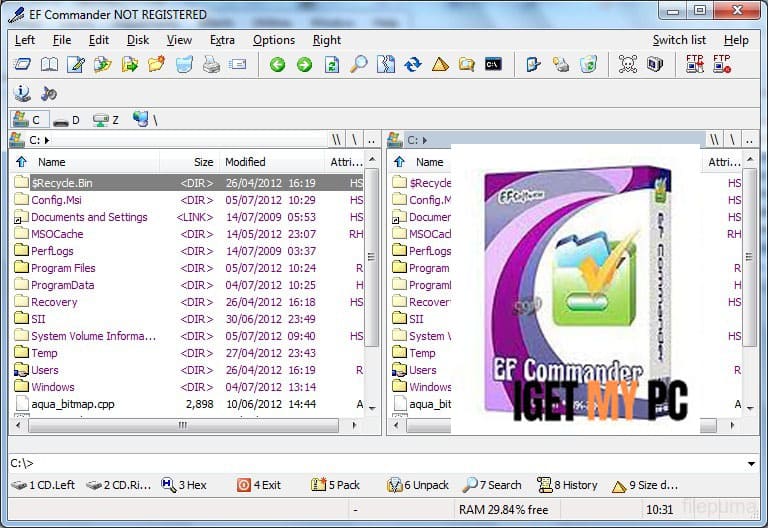Open the Extra menu

pos(222,40)
